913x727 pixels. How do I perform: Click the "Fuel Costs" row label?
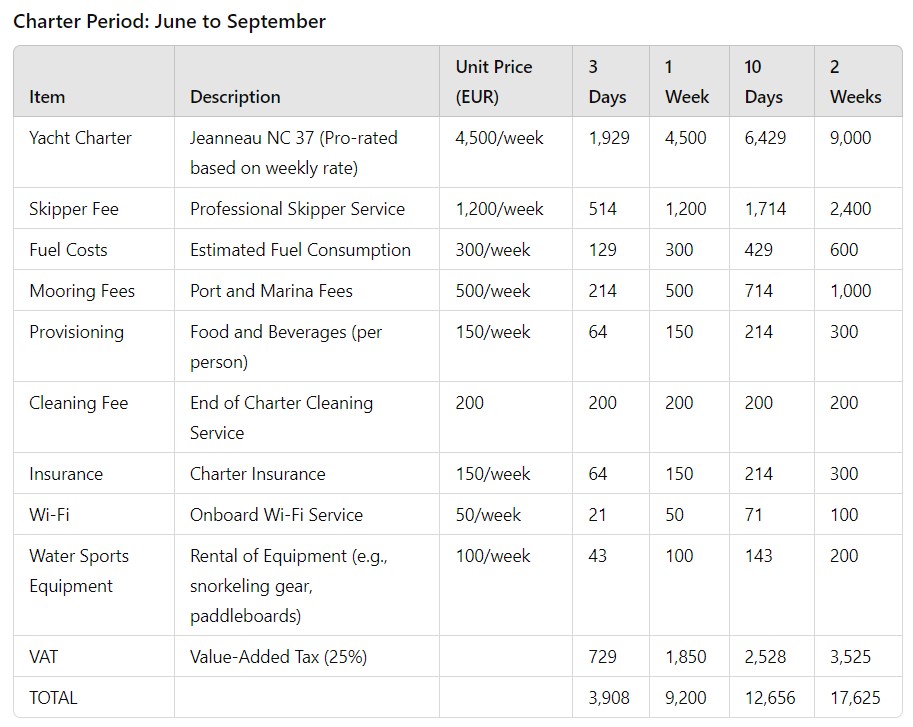click(x=68, y=250)
